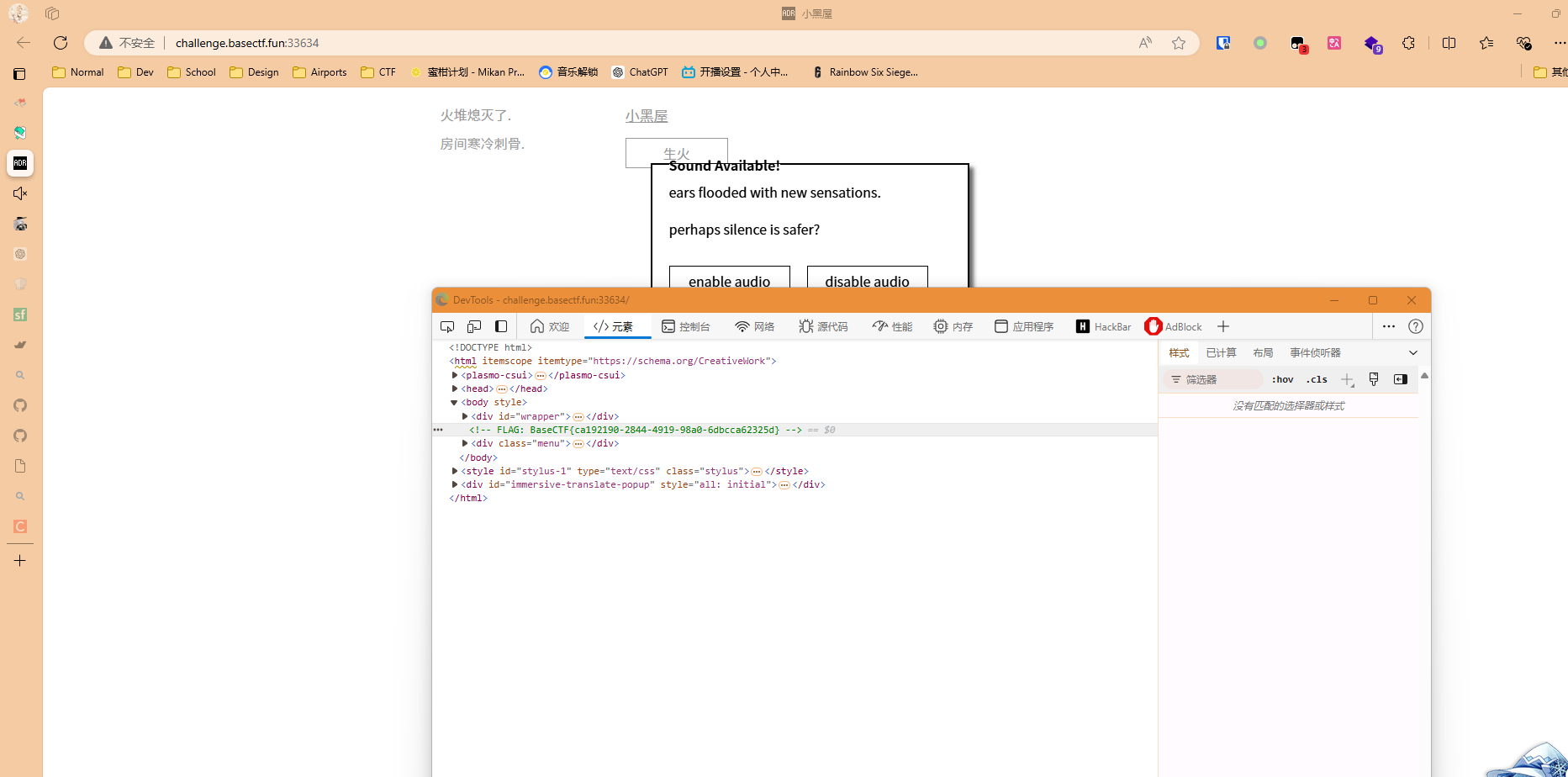Add this page to favorites star
This screenshot has height=777, width=1568.
point(1179,43)
